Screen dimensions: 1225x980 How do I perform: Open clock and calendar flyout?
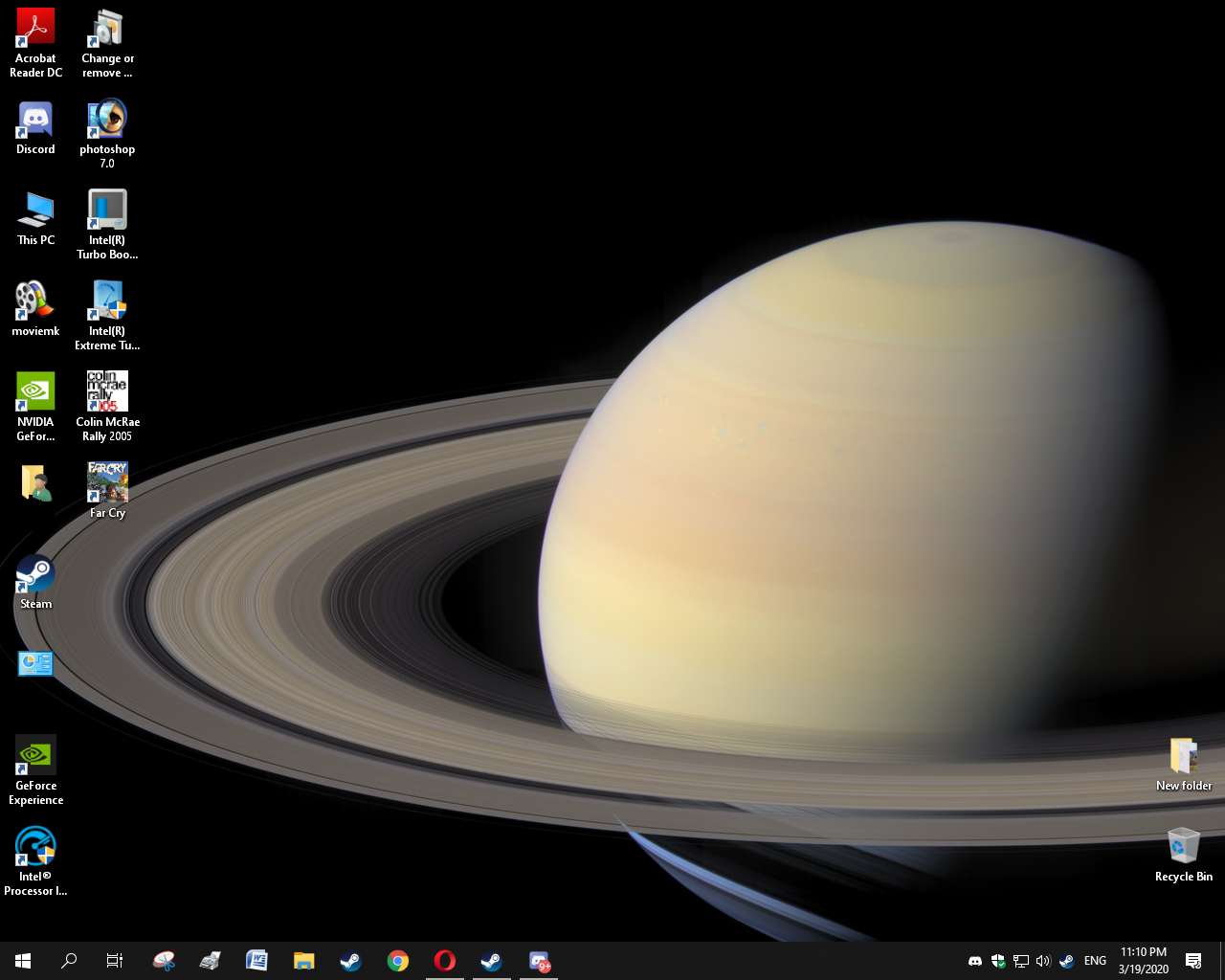(x=1144, y=961)
